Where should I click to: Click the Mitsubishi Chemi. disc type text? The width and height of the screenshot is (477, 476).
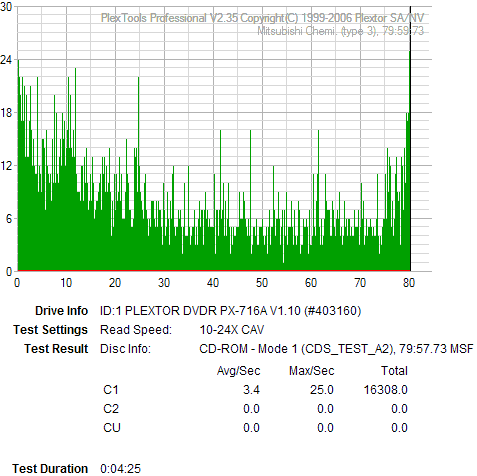click(340, 31)
